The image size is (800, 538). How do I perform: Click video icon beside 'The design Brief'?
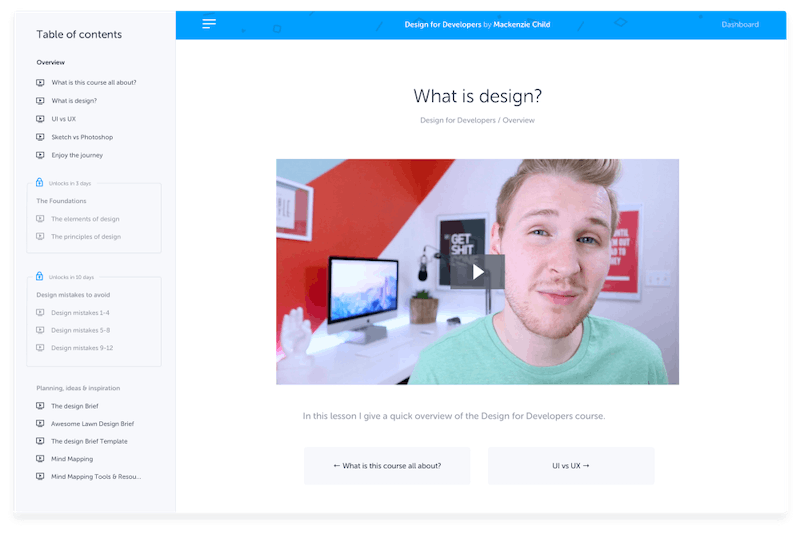40,406
